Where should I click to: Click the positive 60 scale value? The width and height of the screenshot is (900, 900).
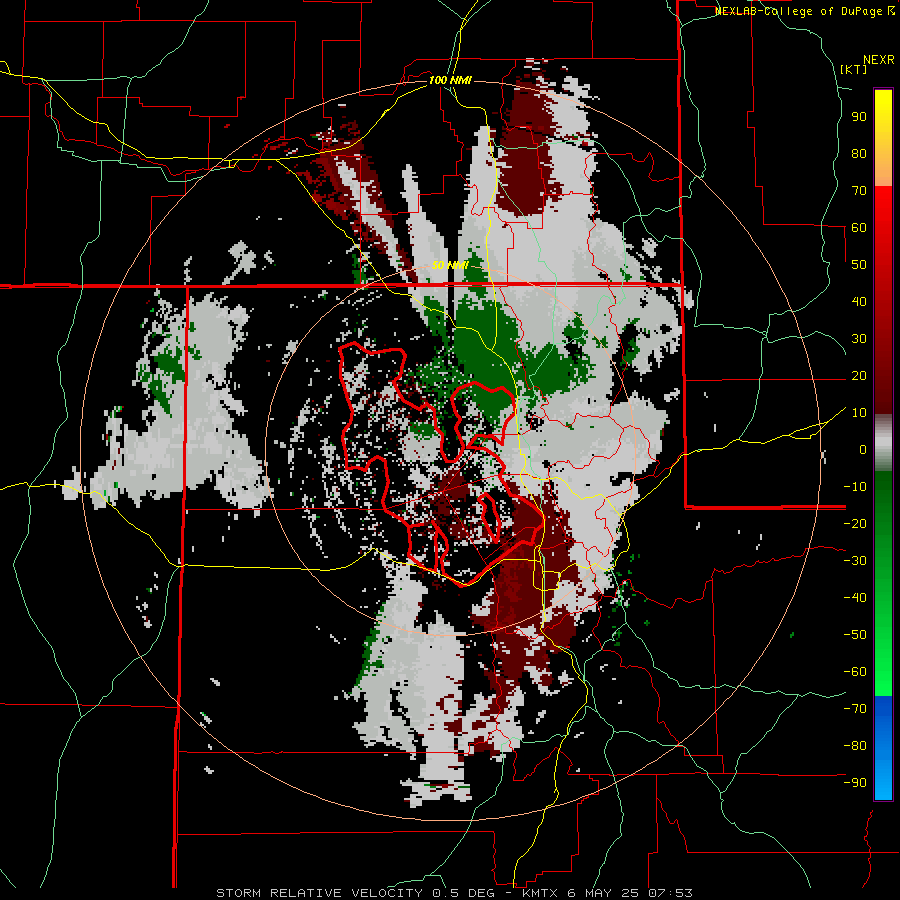(x=859, y=228)
